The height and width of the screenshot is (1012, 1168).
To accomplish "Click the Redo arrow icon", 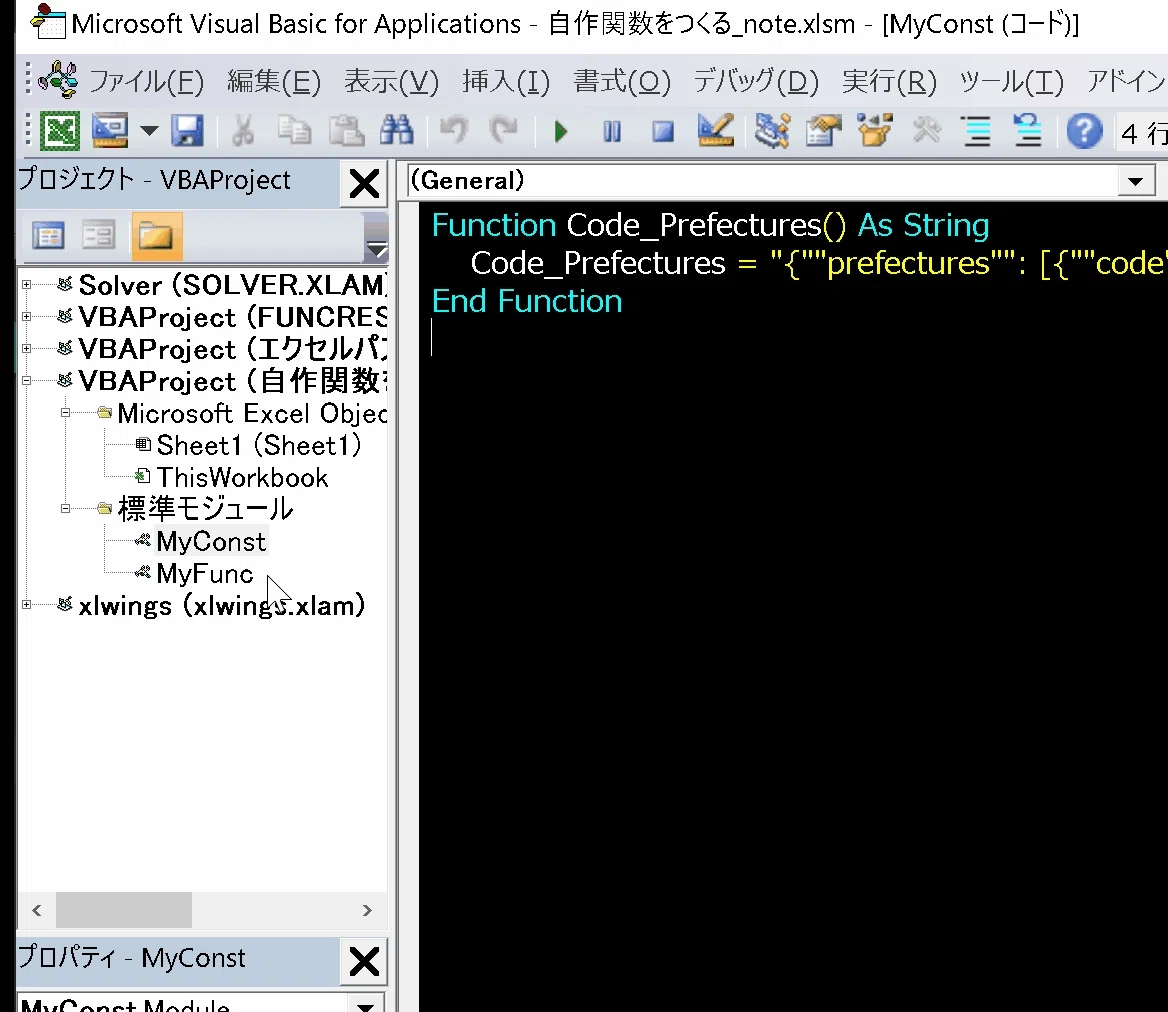I will point(504,132).
